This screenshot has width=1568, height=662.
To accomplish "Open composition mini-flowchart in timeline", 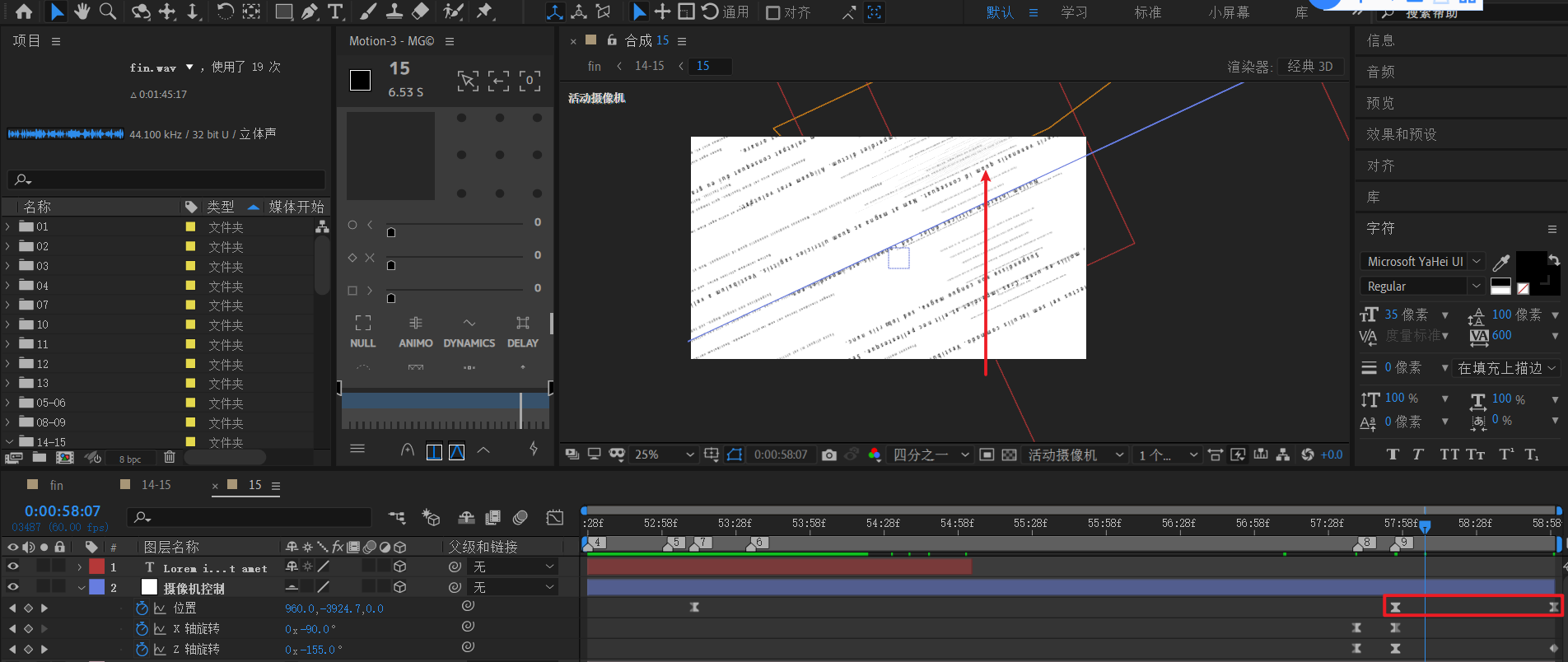I will (x=397, y=517).
